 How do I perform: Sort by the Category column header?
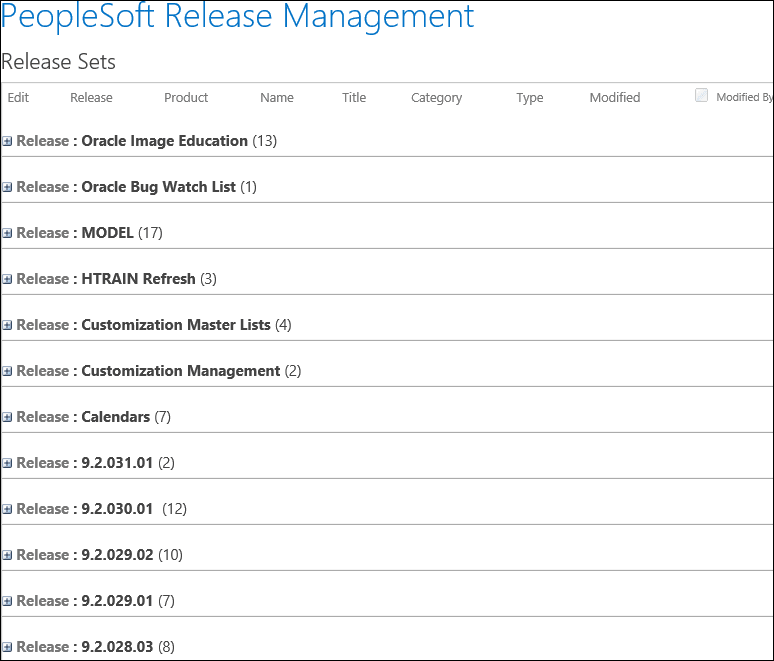tap(436, 98)
